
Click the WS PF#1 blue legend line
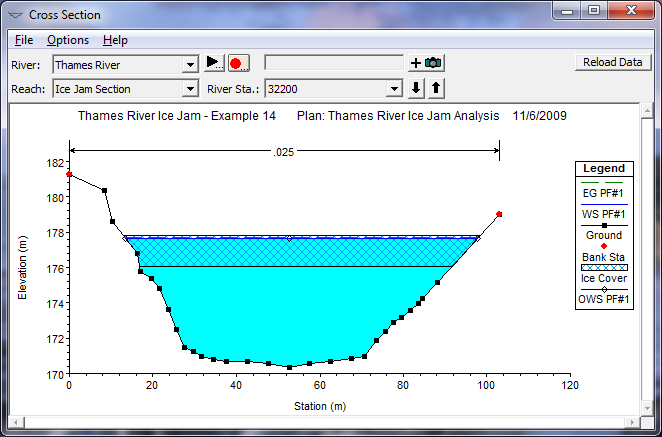coord(604,203)
